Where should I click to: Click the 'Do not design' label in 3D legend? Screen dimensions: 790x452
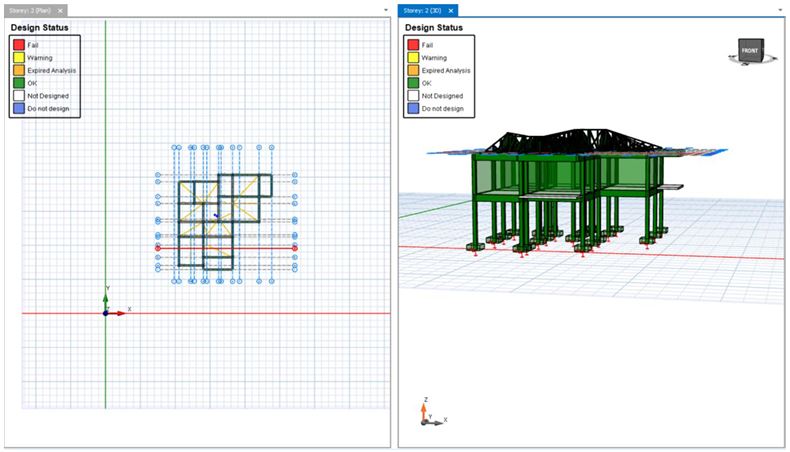click(x=442, y=108)
